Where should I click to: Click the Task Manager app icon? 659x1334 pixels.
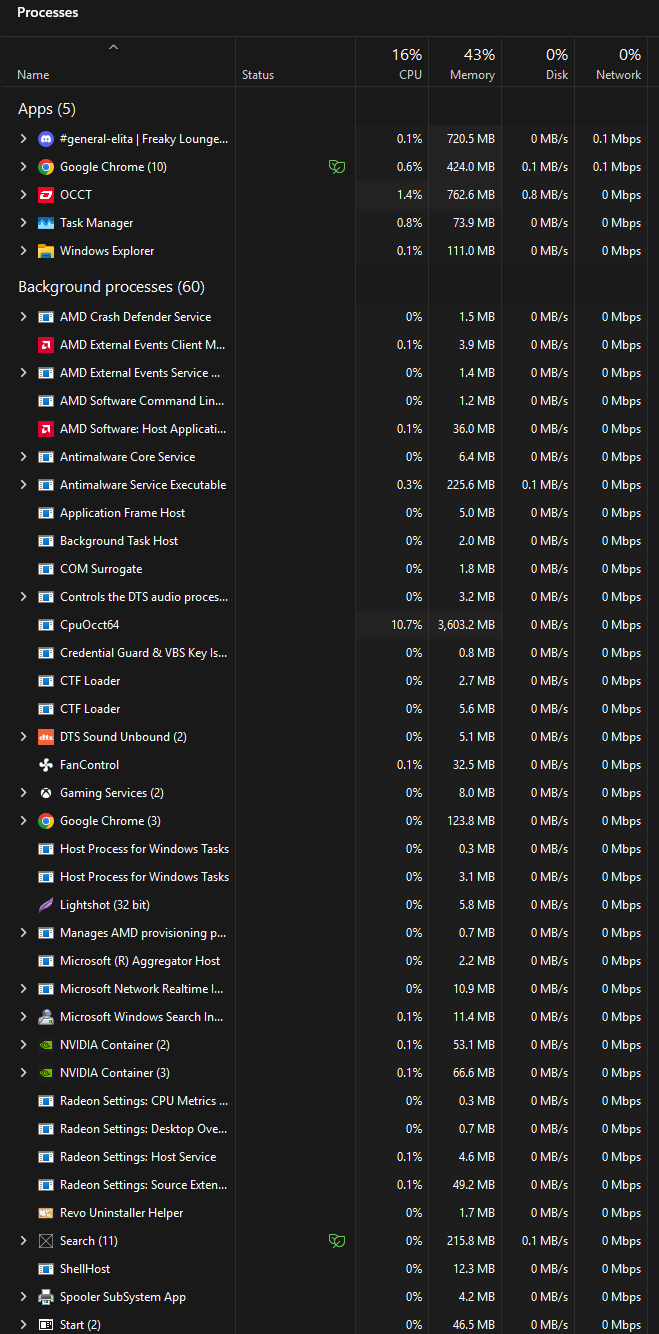pyautogui.click(x=46, y=223)
